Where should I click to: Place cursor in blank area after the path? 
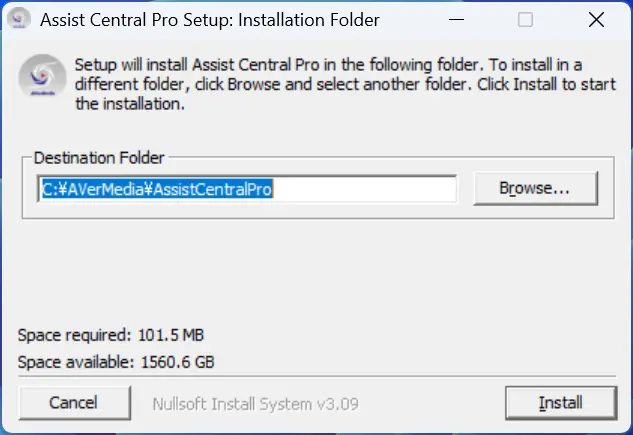(x=363, y=189)
